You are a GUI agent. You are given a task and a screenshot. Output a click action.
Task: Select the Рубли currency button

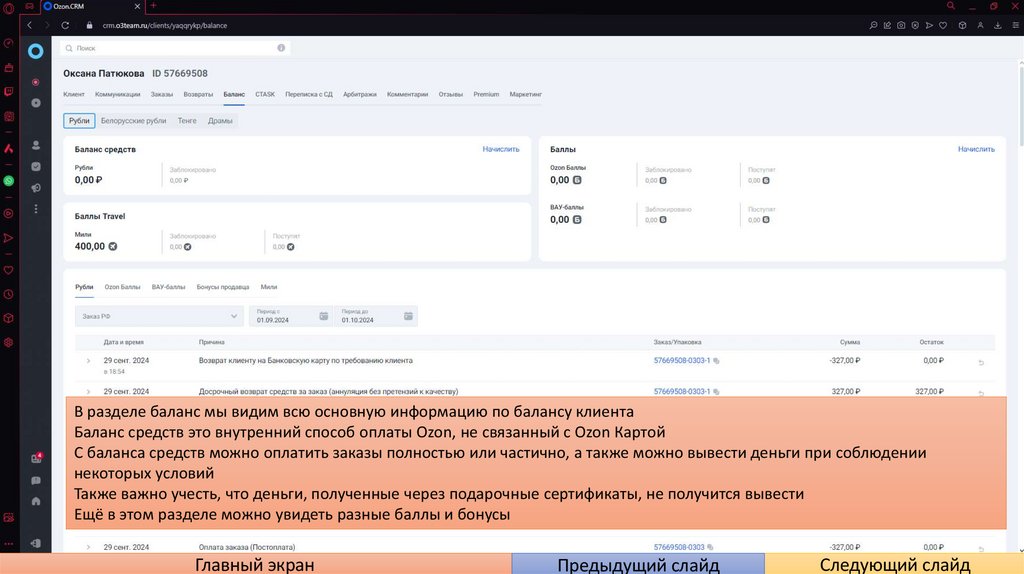click(x=79, y=121)
